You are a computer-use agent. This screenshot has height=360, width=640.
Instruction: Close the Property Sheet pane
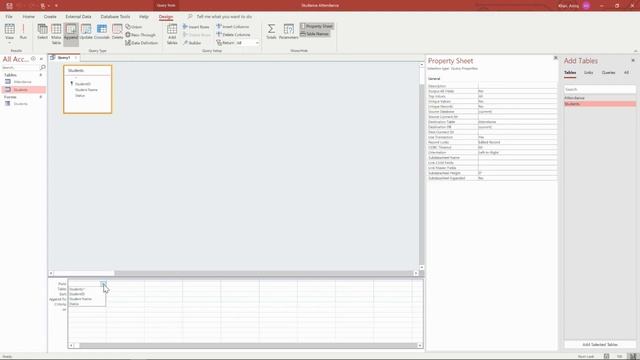coord(555,58)
